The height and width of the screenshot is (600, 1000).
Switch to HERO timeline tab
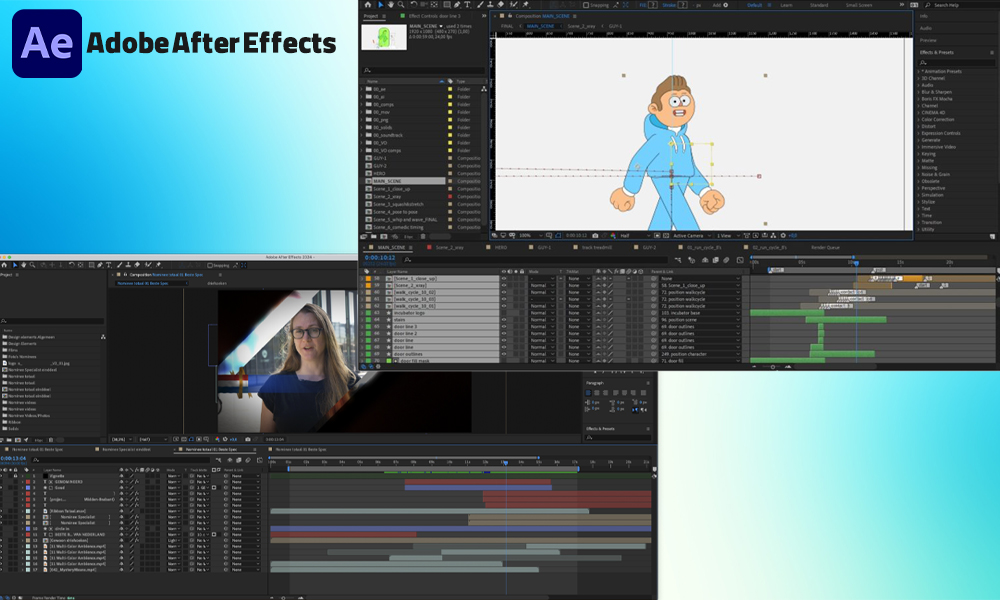point(501,247)
